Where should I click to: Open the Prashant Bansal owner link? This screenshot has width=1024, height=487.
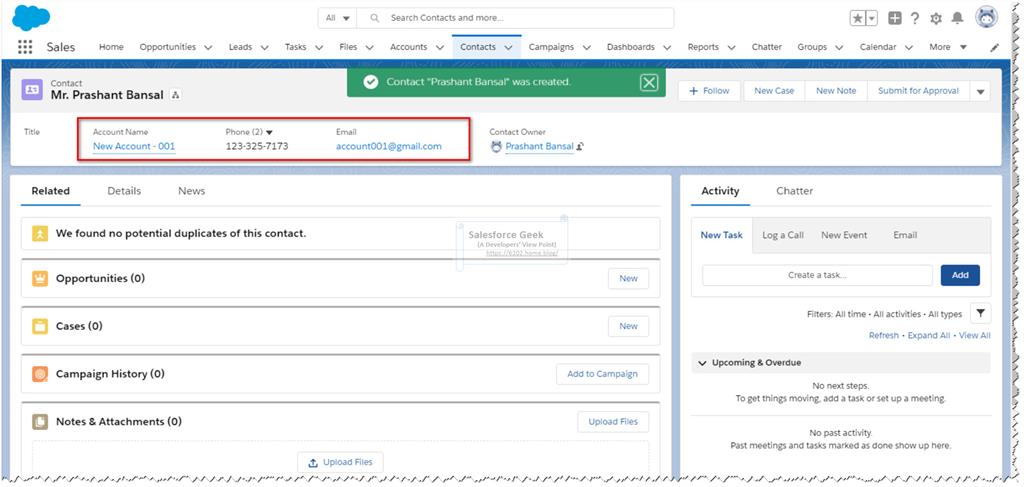click(x=539, y=147)
